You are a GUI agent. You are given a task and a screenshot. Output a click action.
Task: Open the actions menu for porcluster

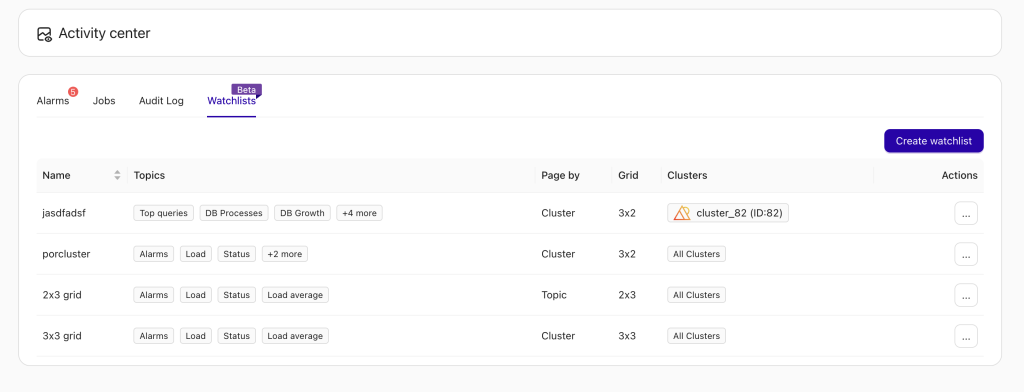coord(966,254)
